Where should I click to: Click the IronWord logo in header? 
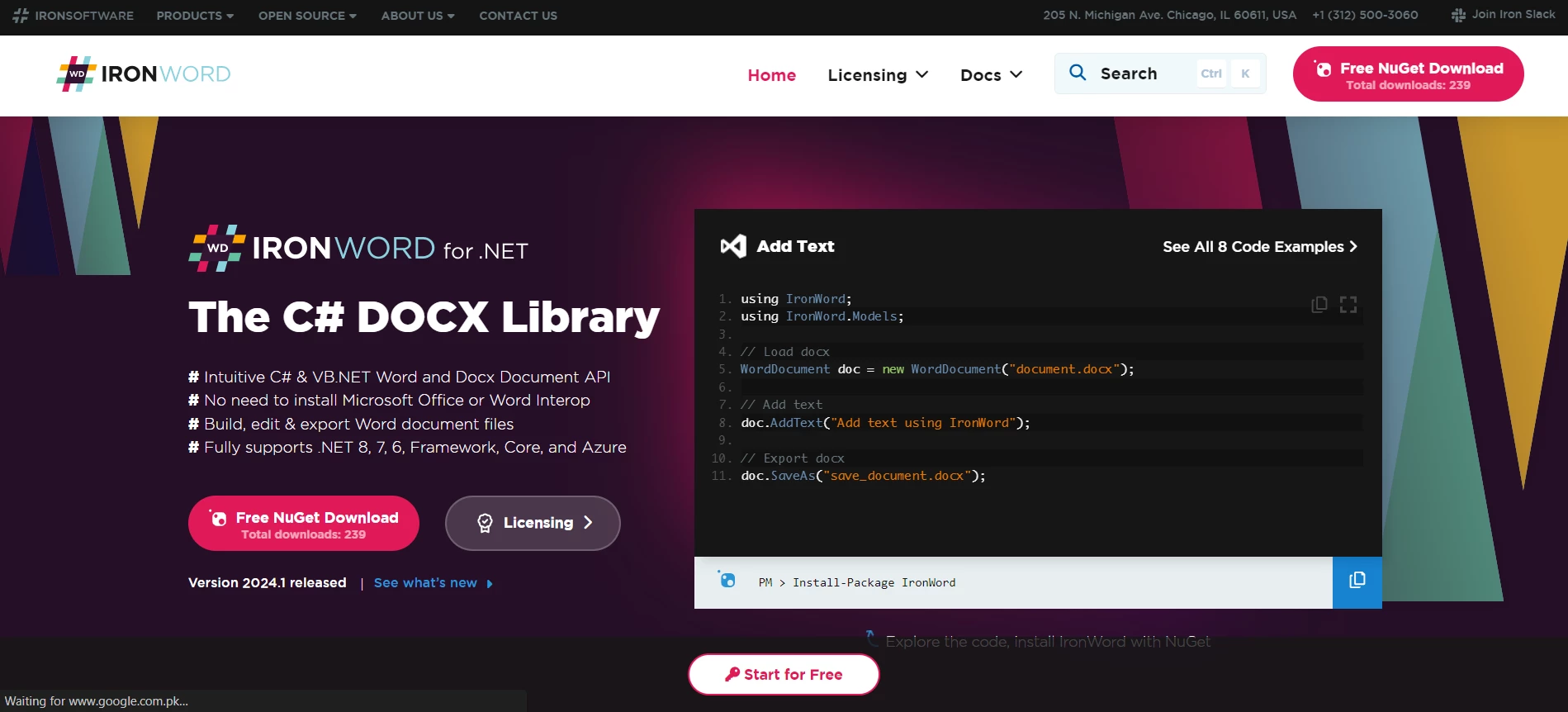point(144,74)
